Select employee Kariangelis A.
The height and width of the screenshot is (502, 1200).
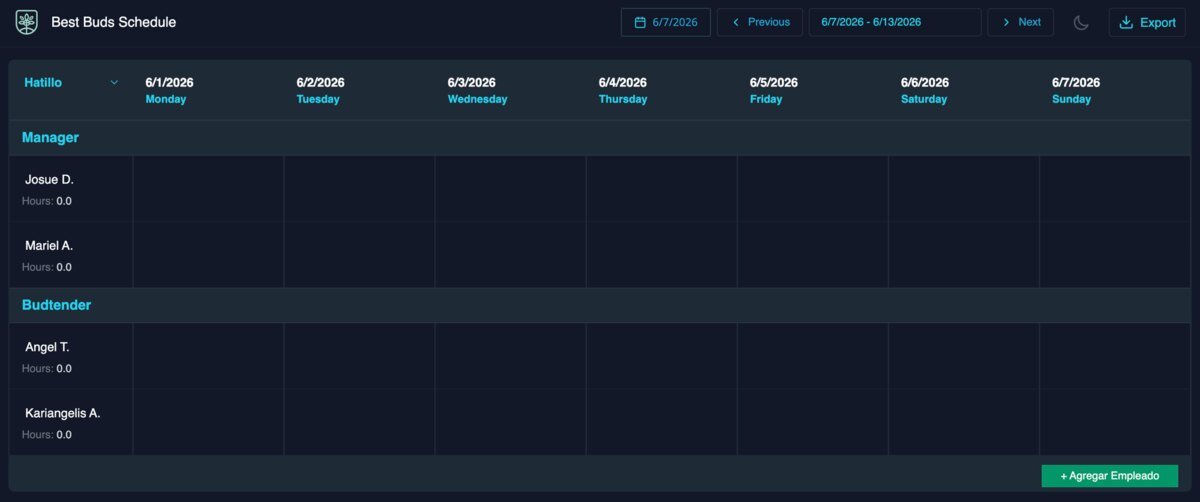coord(63,414)
